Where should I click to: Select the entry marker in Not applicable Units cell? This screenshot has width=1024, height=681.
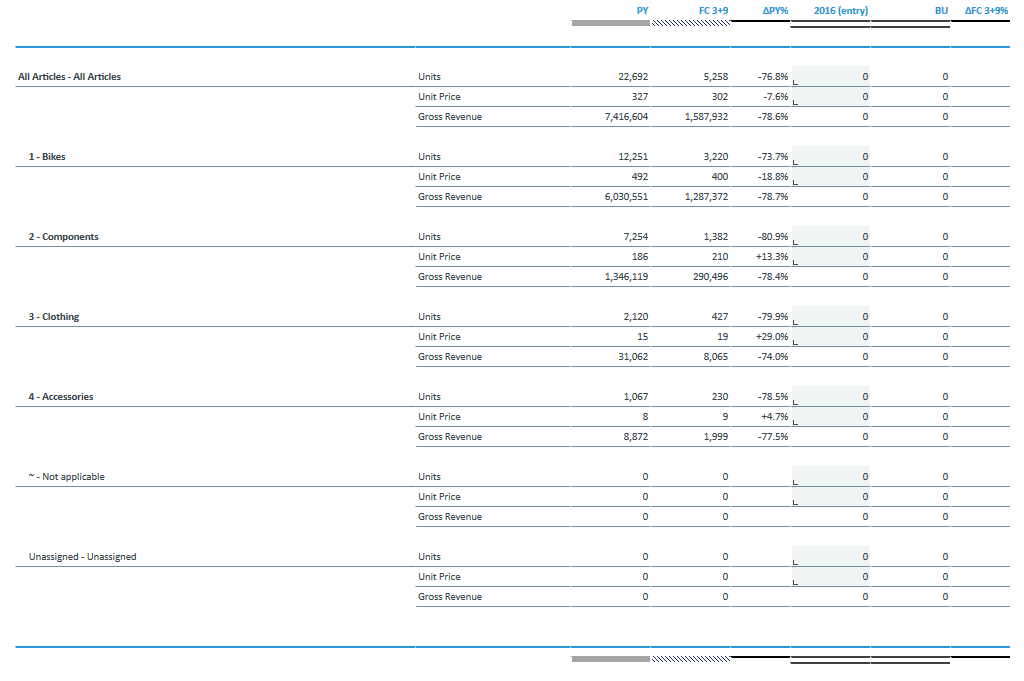[795, 480]
